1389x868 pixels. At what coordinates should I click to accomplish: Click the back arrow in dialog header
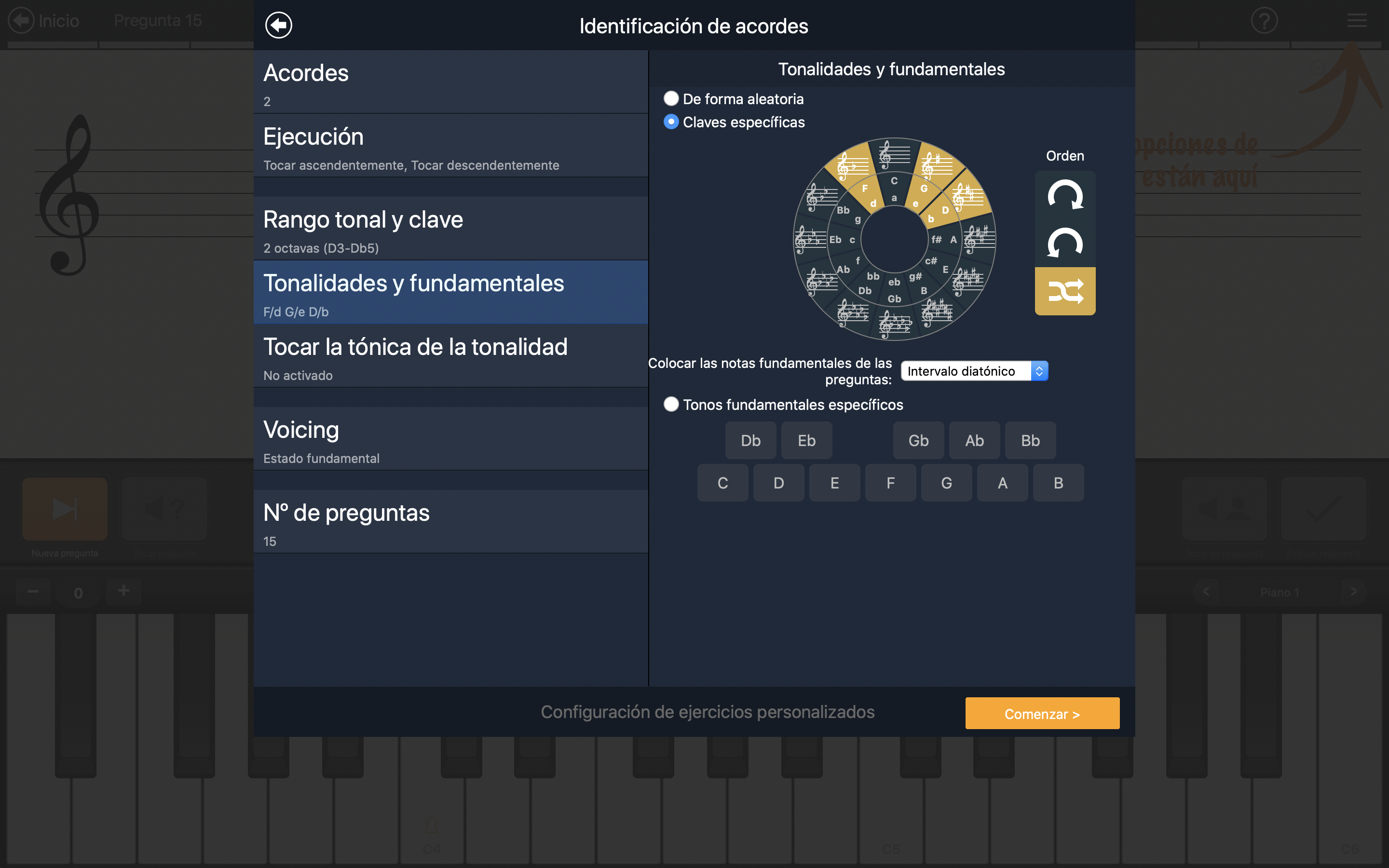point(278,25)
